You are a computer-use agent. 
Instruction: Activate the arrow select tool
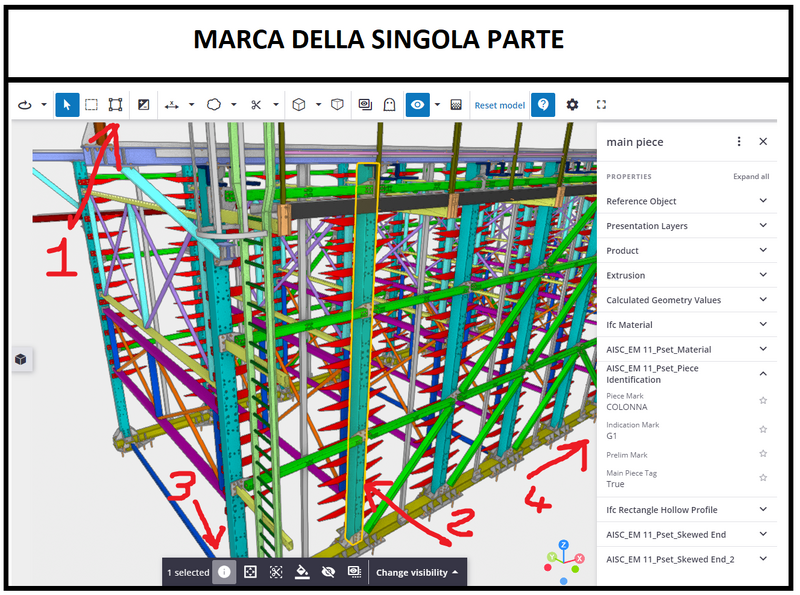(x=67, y=105)
